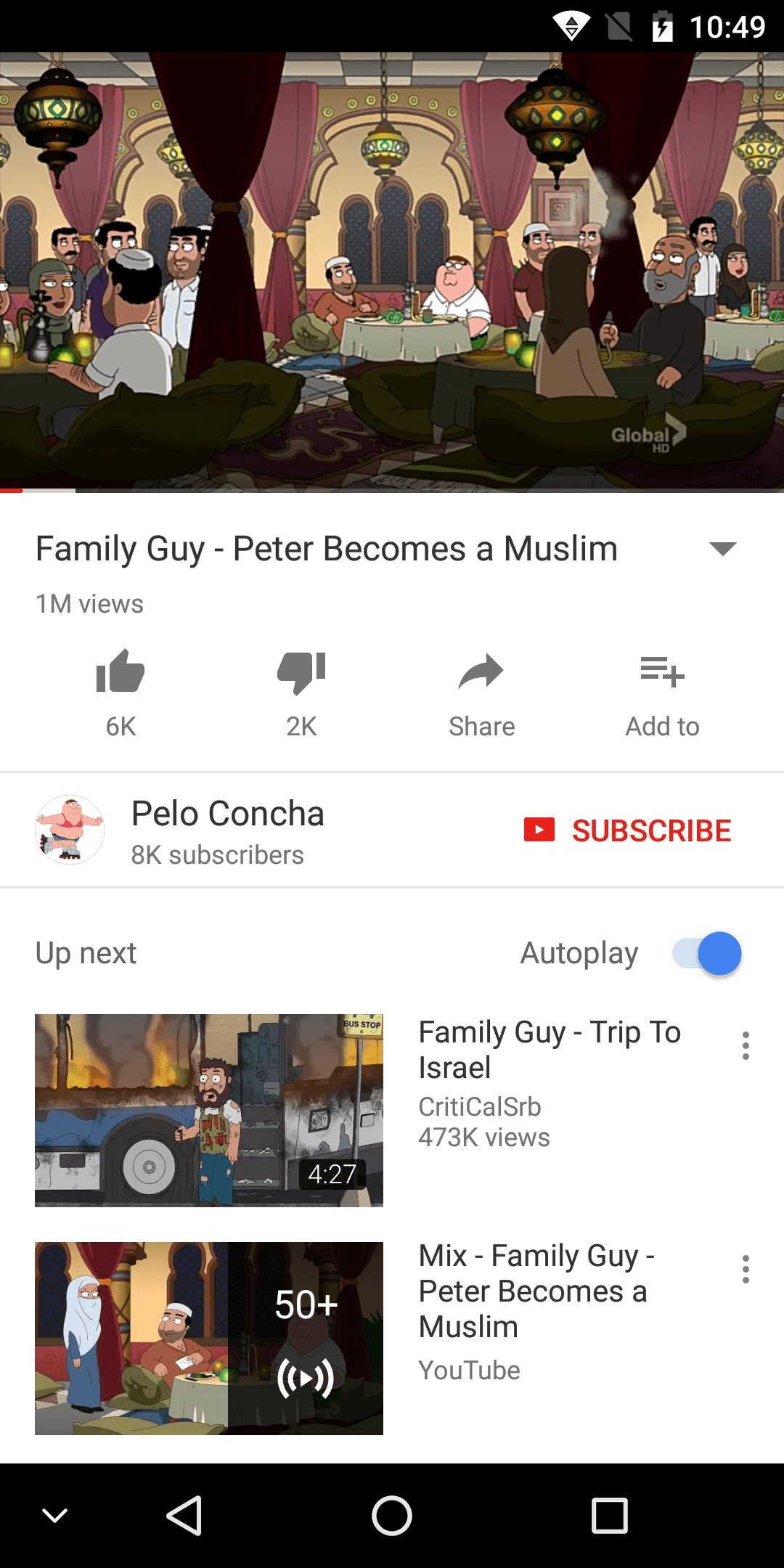Expand video description with dropdown arrow

(722, 549)
